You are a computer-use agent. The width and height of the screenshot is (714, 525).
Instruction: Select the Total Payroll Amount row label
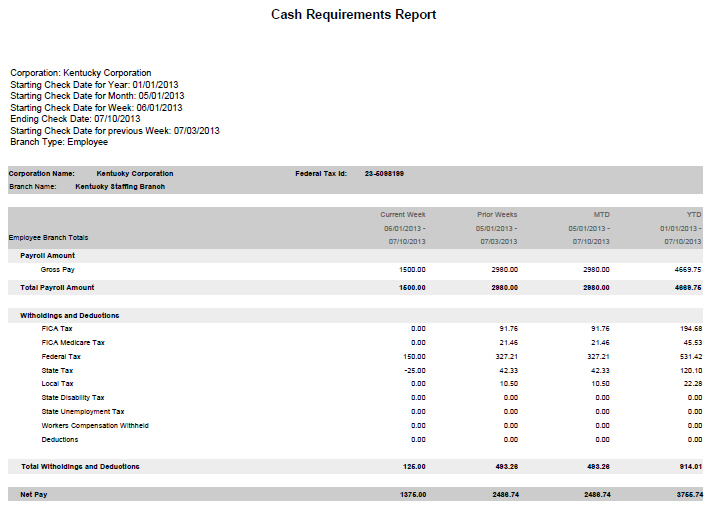(57, 288)
